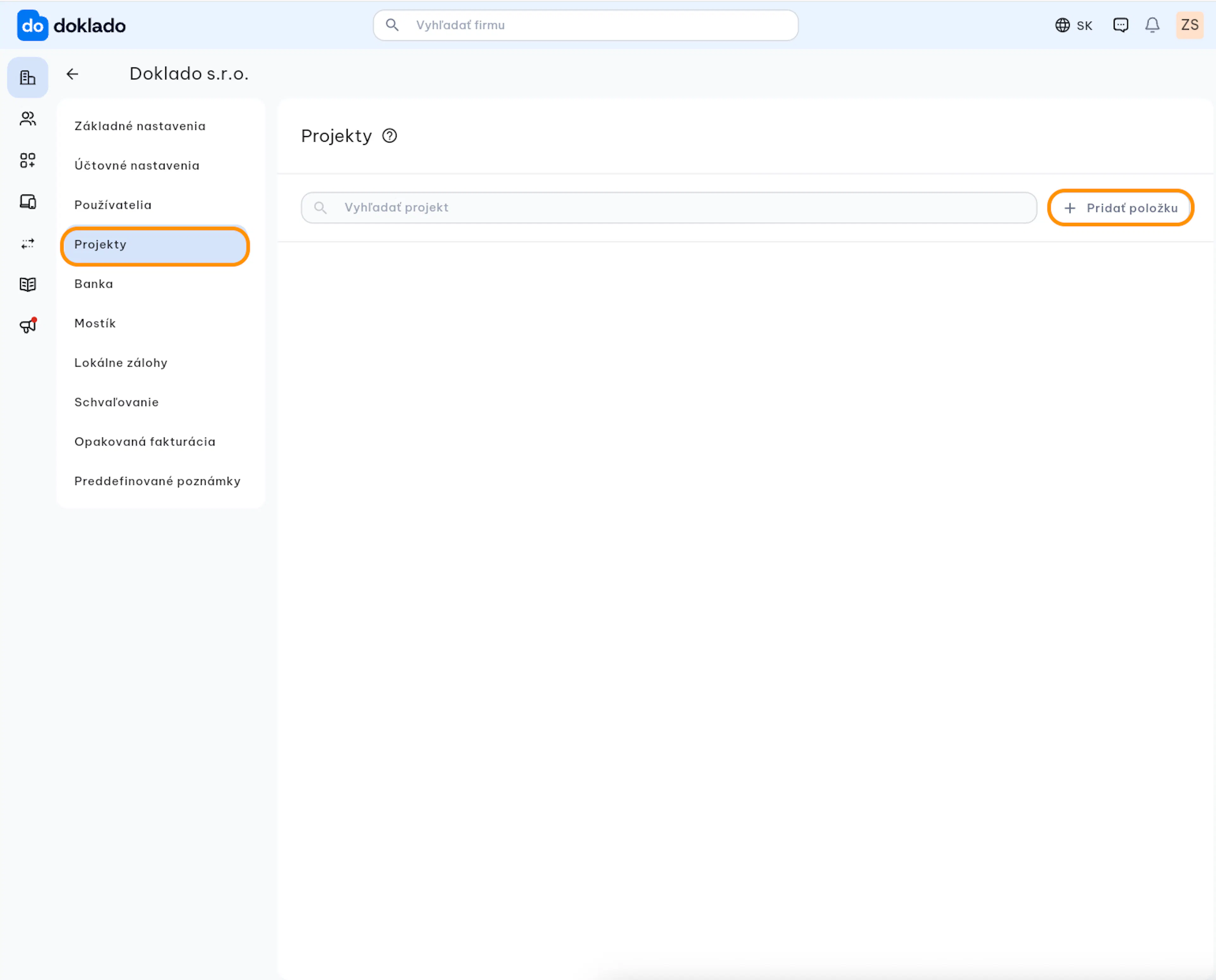Open the open-book guide icon in sidebar
Viewport: 1216px width, 980px height.
click(x=28, y=284)
